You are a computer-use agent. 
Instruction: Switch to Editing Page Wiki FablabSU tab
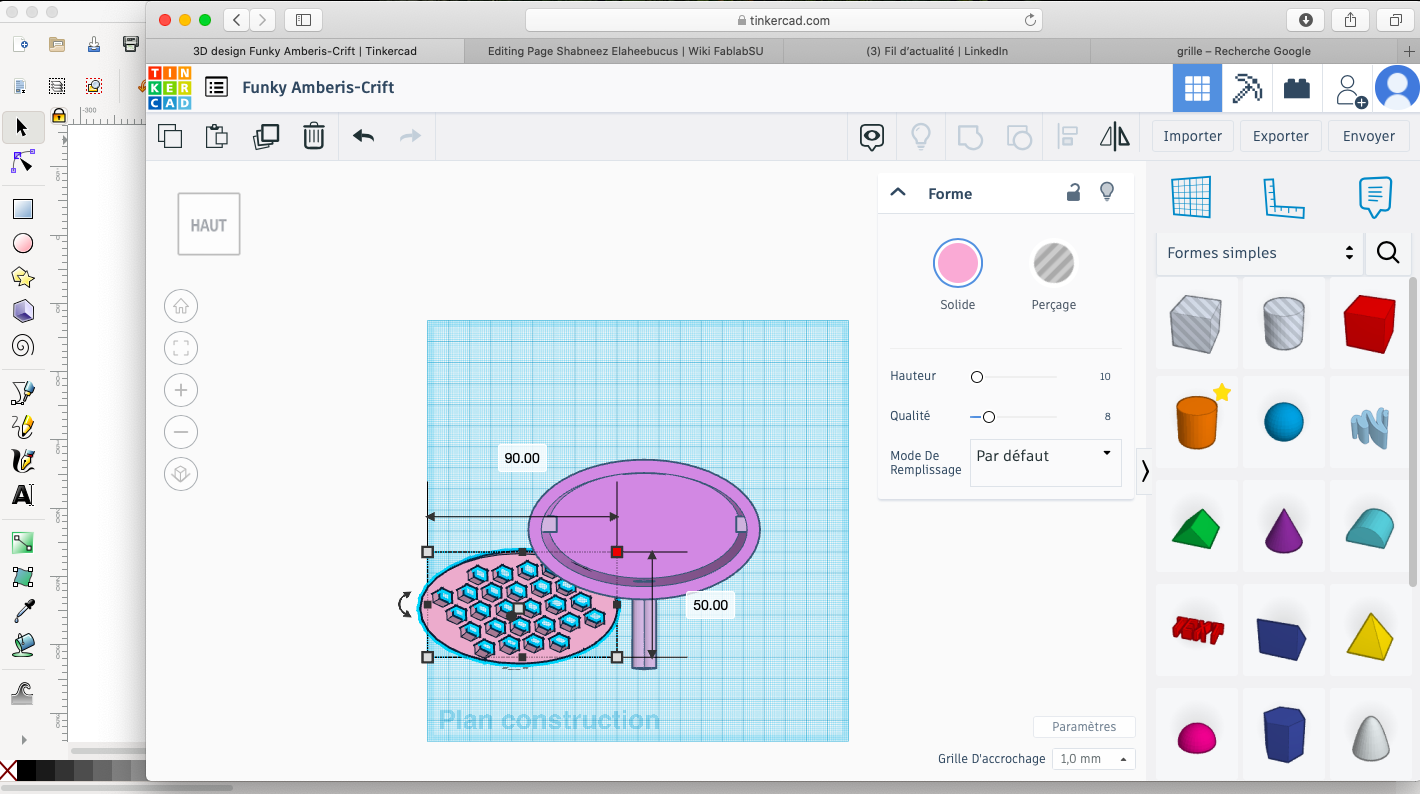(625, 51)
